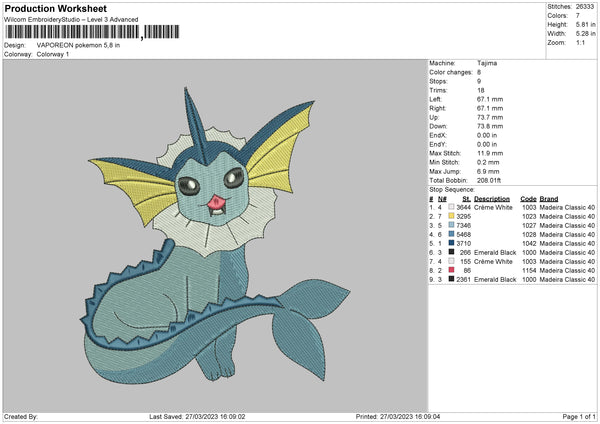Viewport: 600px width, 424px height.
Task: Click stitch count '3644' in row 1
Action: [x=463, y=207]
